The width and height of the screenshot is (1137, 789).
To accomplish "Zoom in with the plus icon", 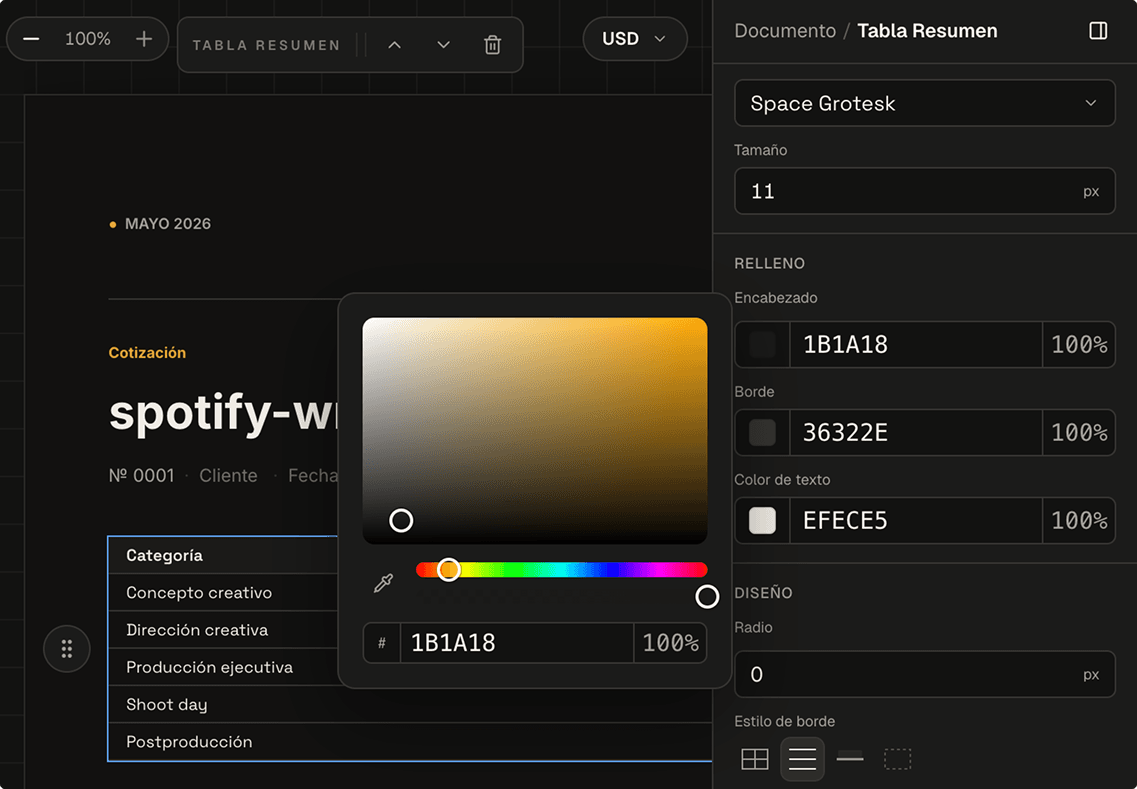I will tap(144, 38).
